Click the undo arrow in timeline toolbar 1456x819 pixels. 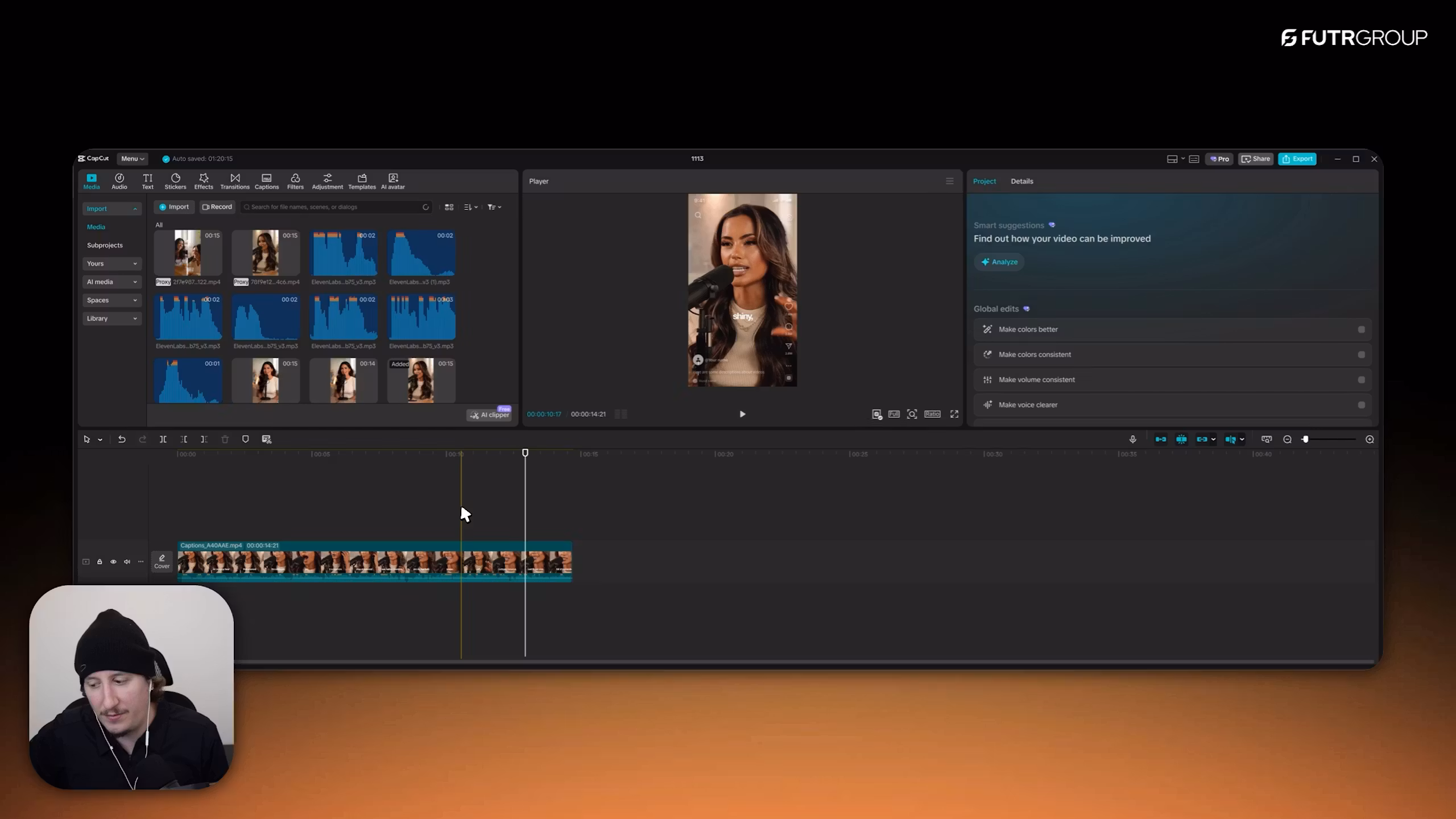pos(121,439)
